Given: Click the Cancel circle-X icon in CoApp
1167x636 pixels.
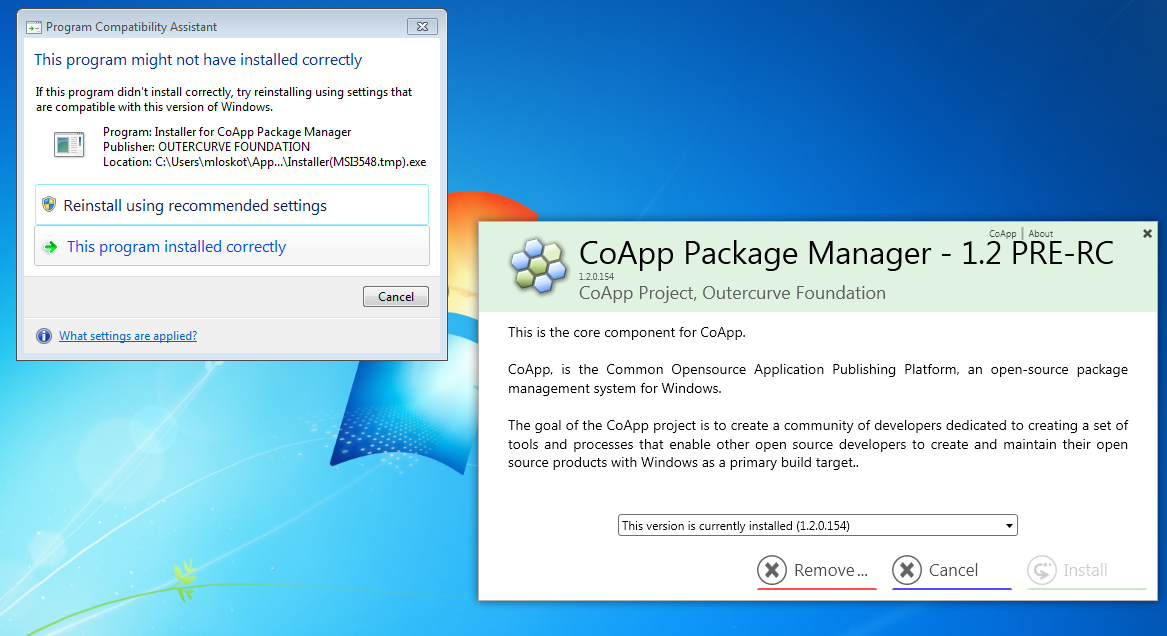Looking at the screenshot, I should click(x=907, y=571).
